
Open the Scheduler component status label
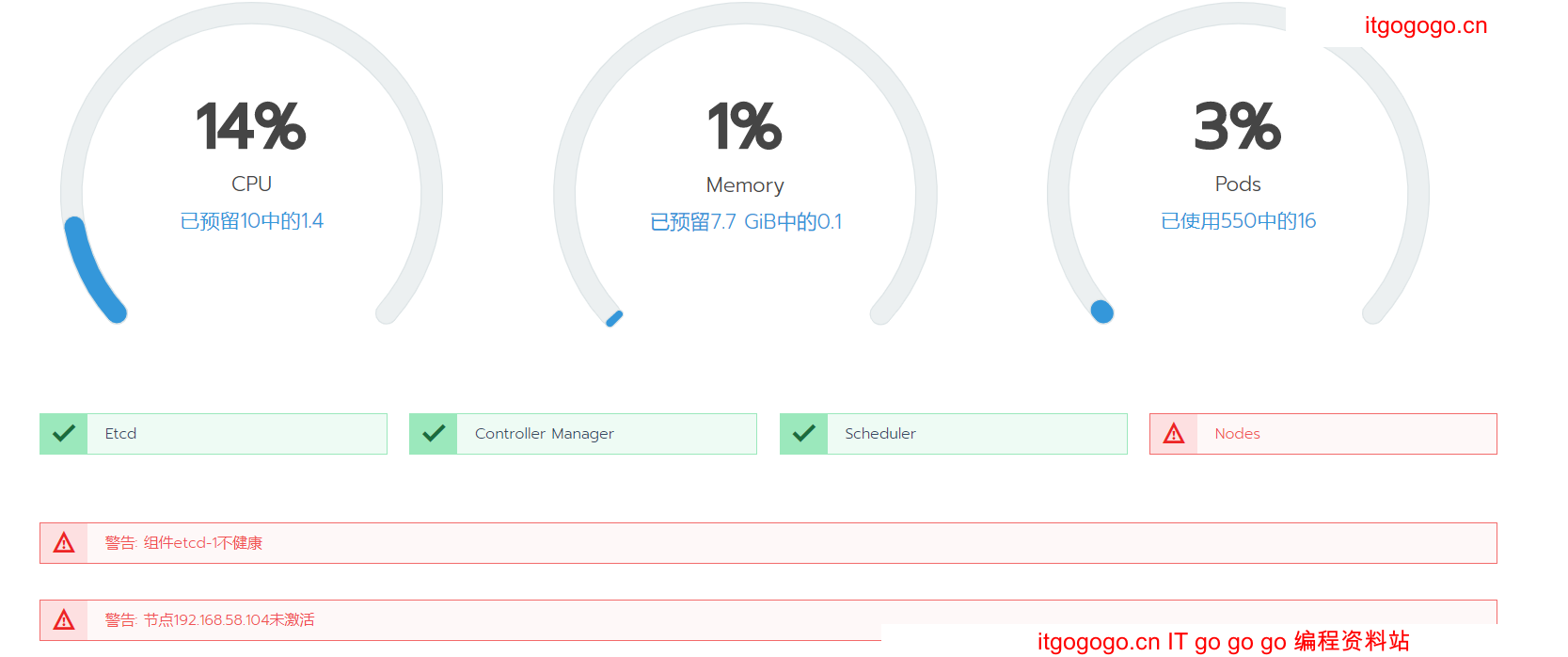click(880, 434)
